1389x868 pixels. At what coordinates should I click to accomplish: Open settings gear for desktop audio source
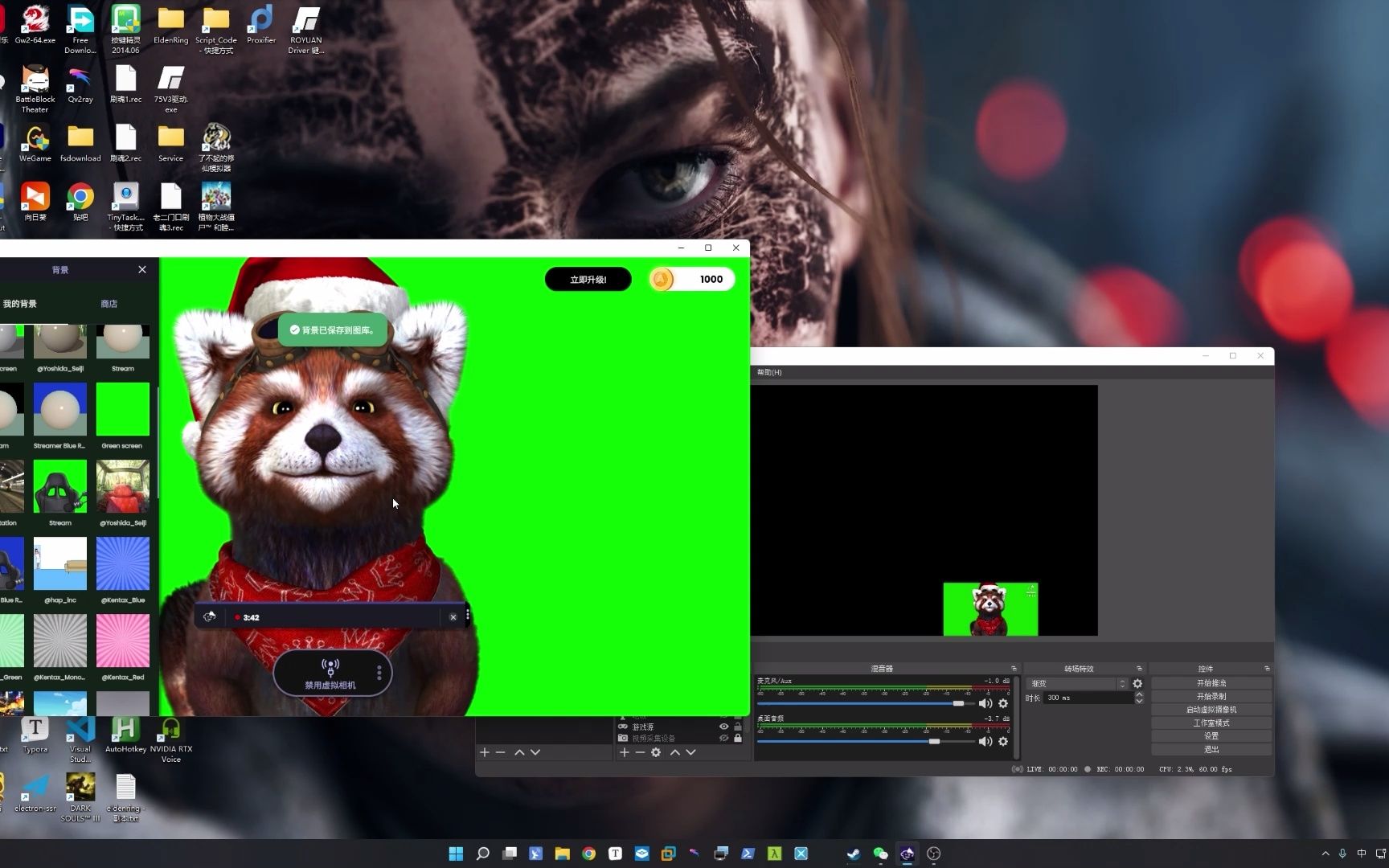click(x=1003, y=741)
